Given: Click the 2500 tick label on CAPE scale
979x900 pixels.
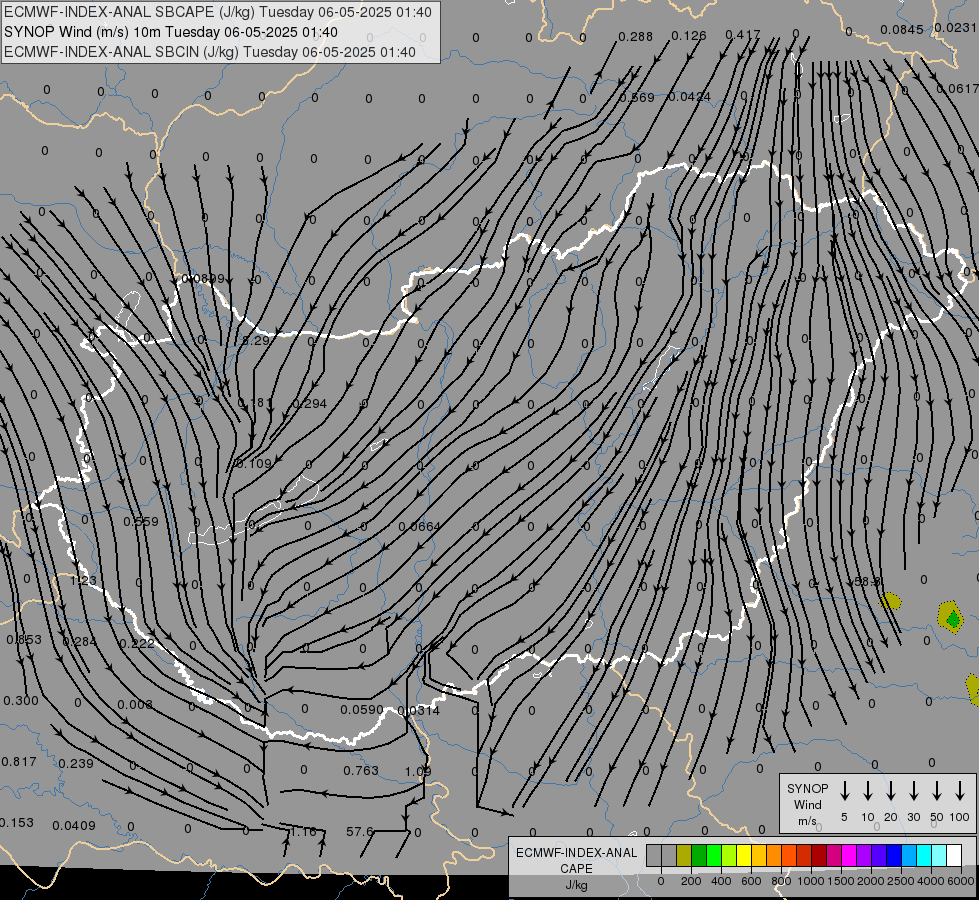Looking at the screenshot, I should click(901, 881).
